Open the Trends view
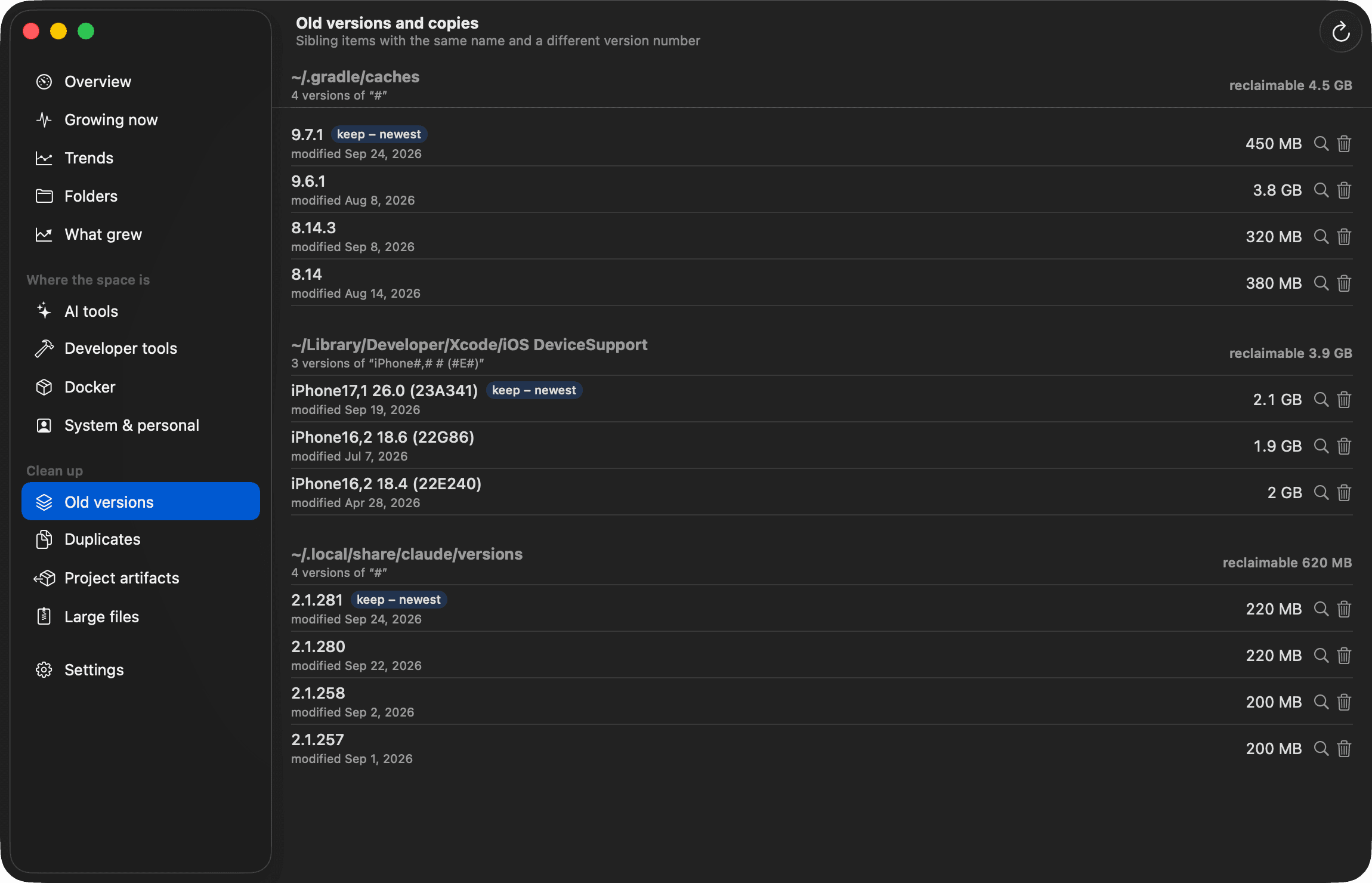This screenshot has height=883, width=1372. click(141, 158)
